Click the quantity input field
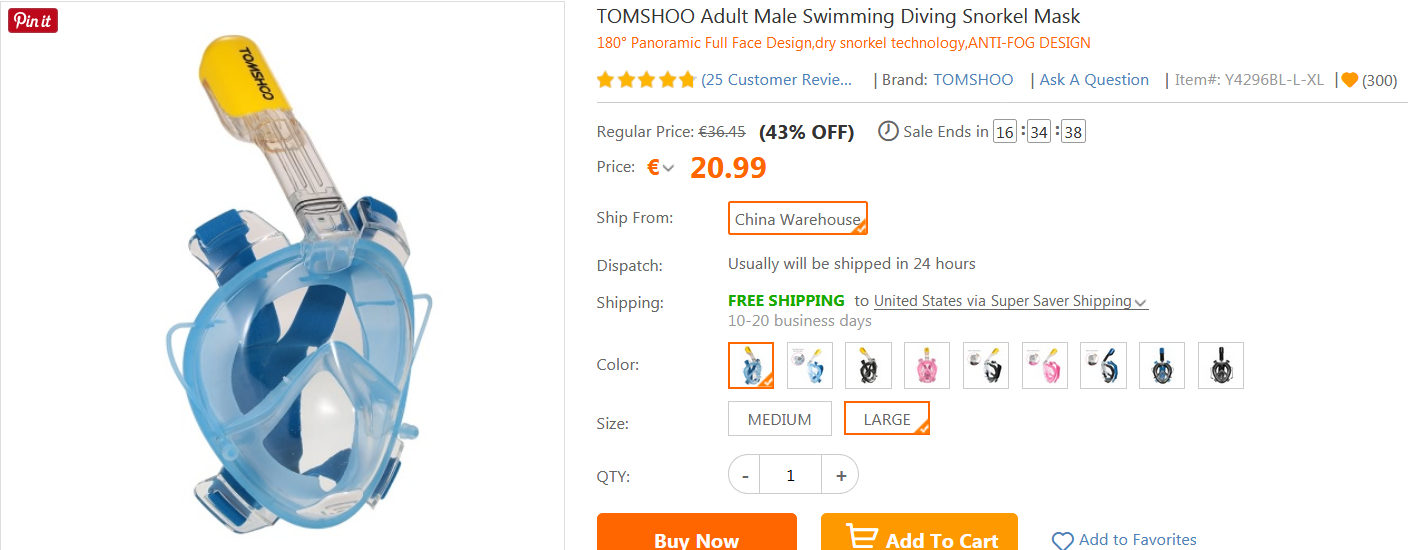The image size is (1408, 550). coord(790,475)
